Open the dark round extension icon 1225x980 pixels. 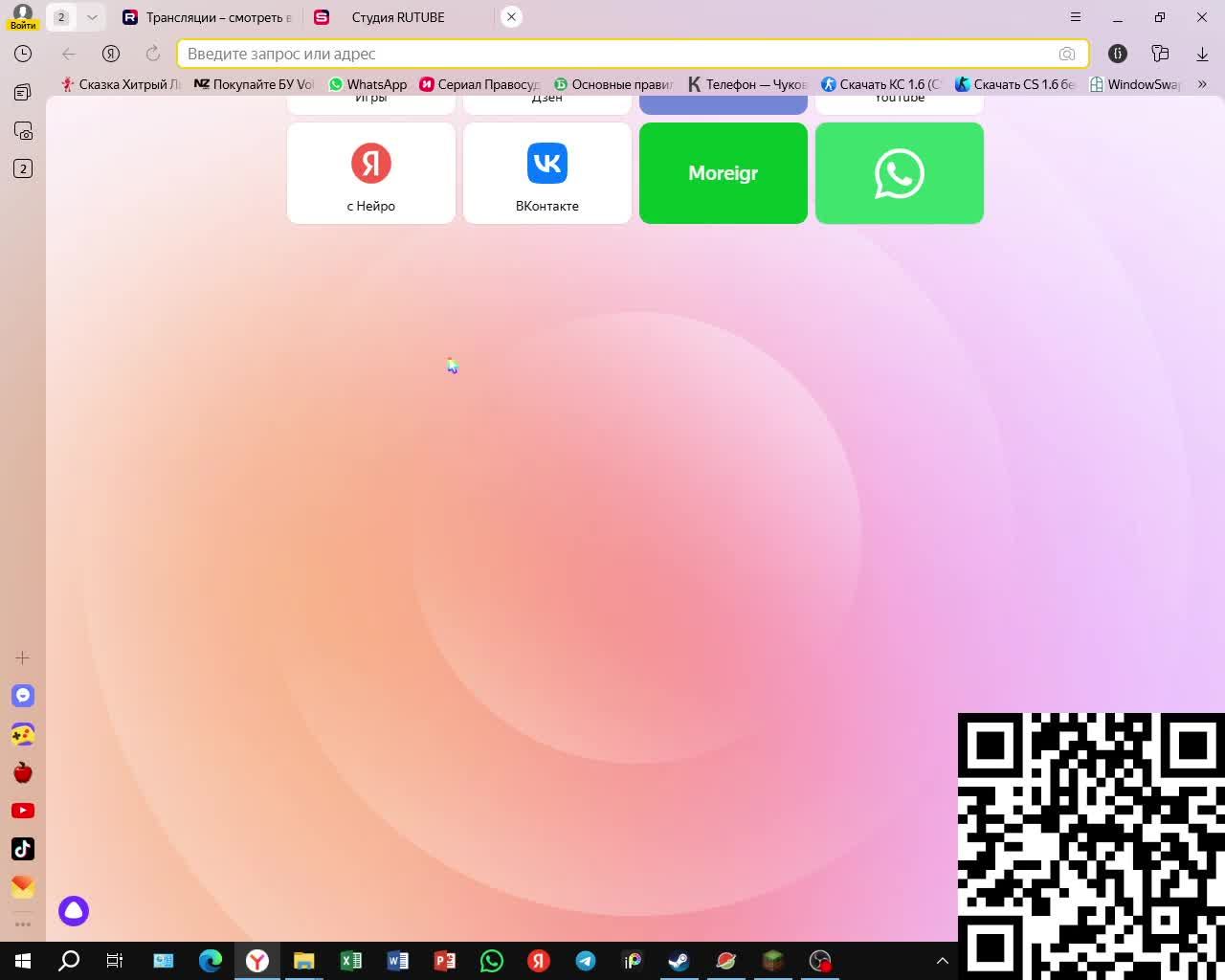(x=1118, y=54)
